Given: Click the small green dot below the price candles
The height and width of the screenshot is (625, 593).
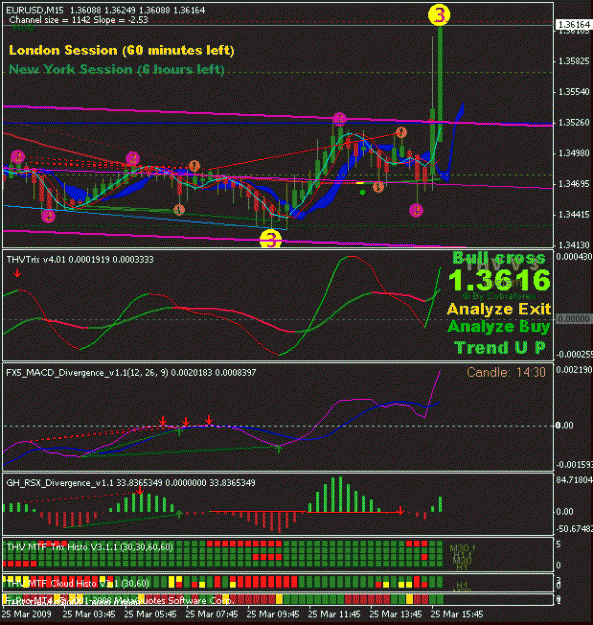Looking at the screenshot, I should point(362,193).
